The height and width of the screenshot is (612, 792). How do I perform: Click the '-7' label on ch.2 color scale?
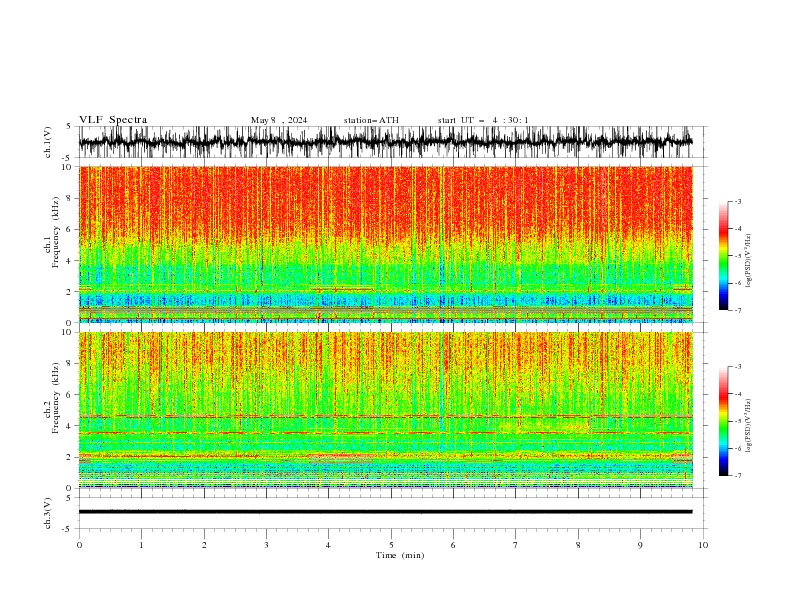pos(737,476)
